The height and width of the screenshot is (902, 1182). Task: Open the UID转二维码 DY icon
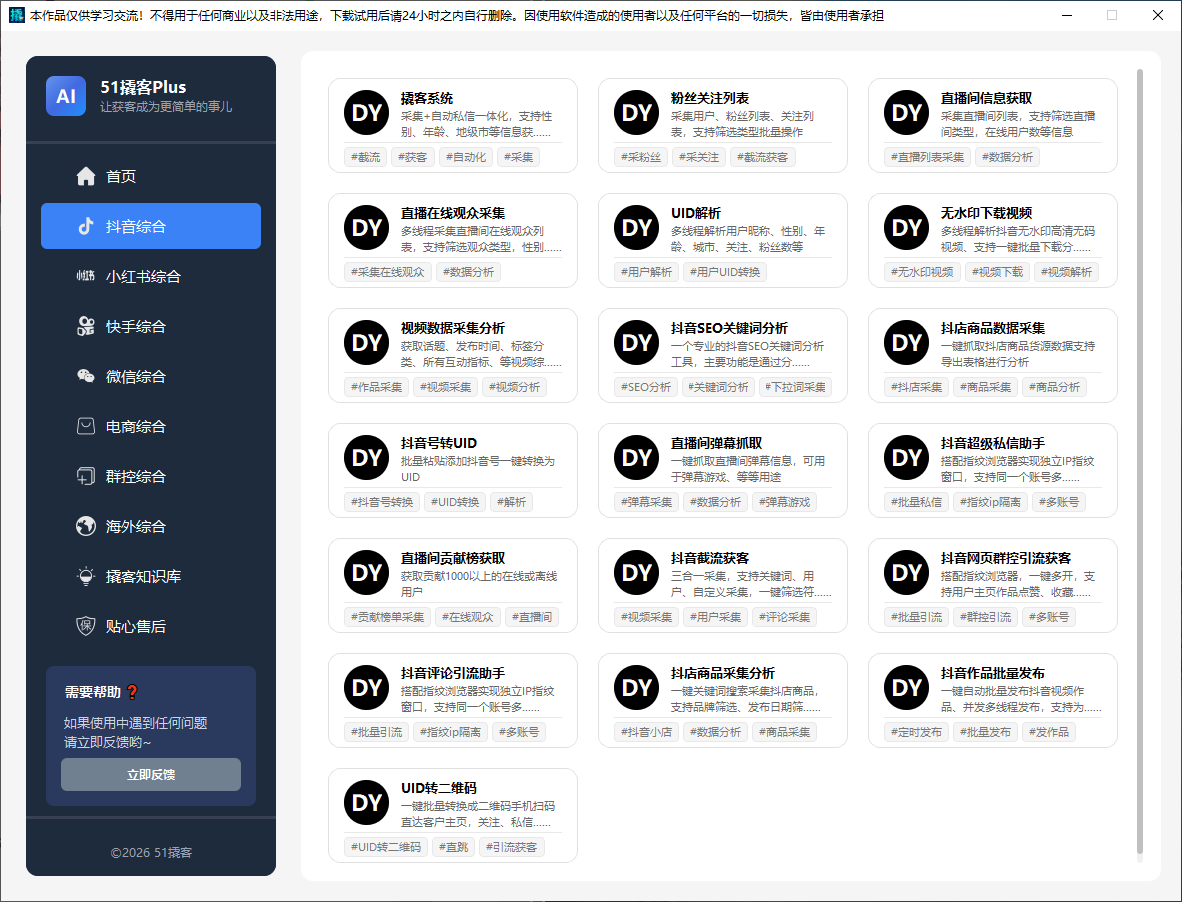(x=366, y=803)
